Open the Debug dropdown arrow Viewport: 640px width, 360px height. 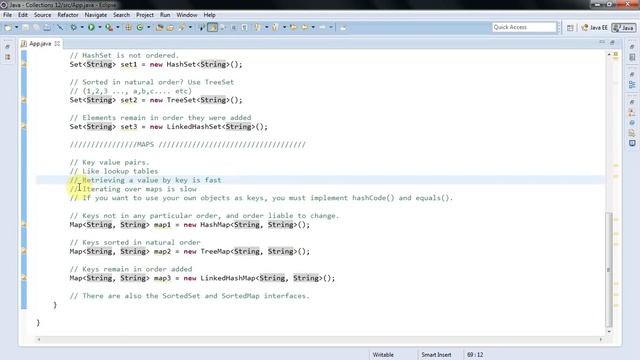pos(82,27)
